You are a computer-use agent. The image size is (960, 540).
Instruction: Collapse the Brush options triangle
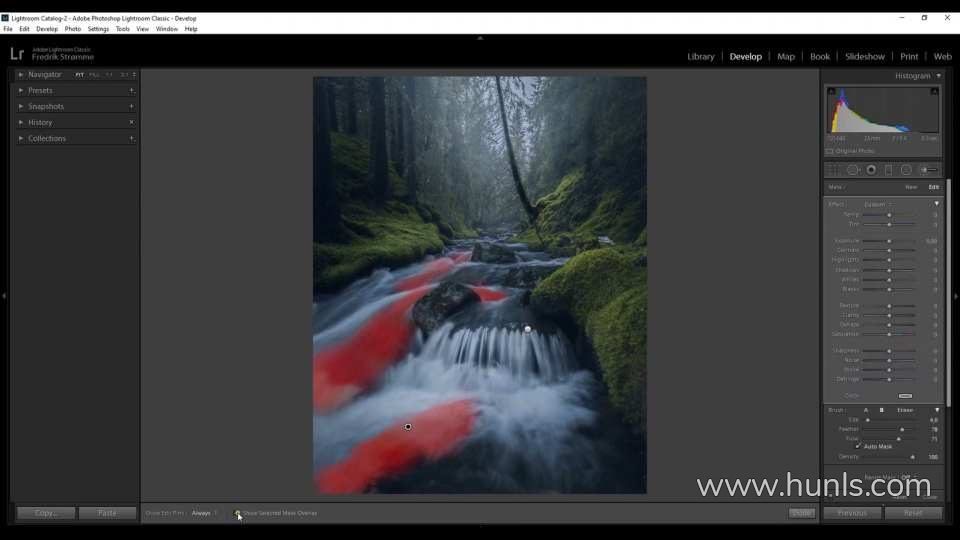[937, 410]
